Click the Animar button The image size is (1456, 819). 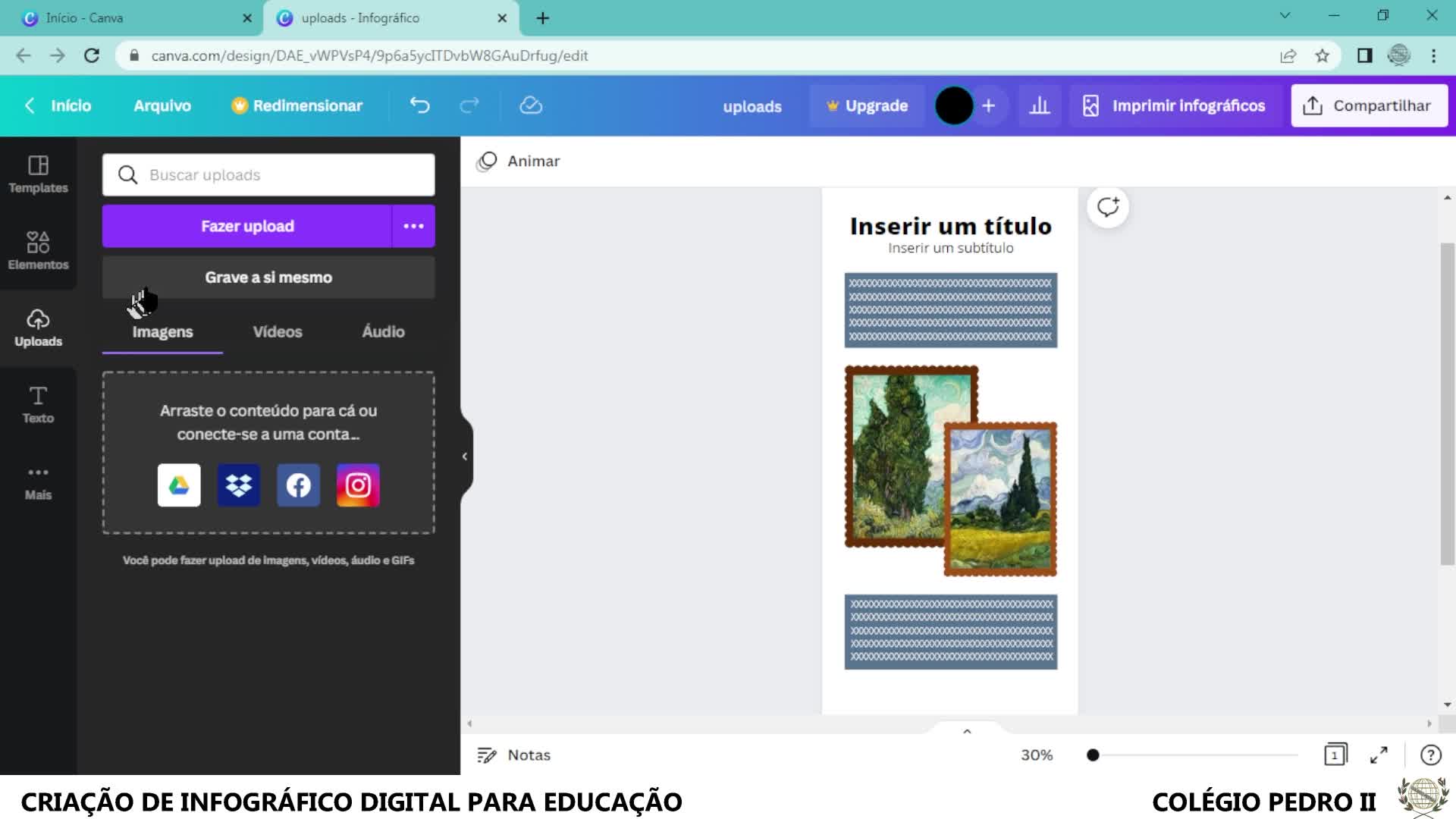tap(518, 161)
